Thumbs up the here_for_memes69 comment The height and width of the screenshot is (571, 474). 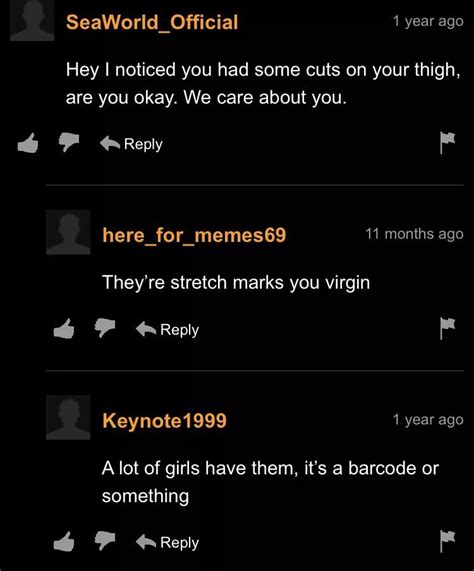pyautogui.click(x=64, y=328)
